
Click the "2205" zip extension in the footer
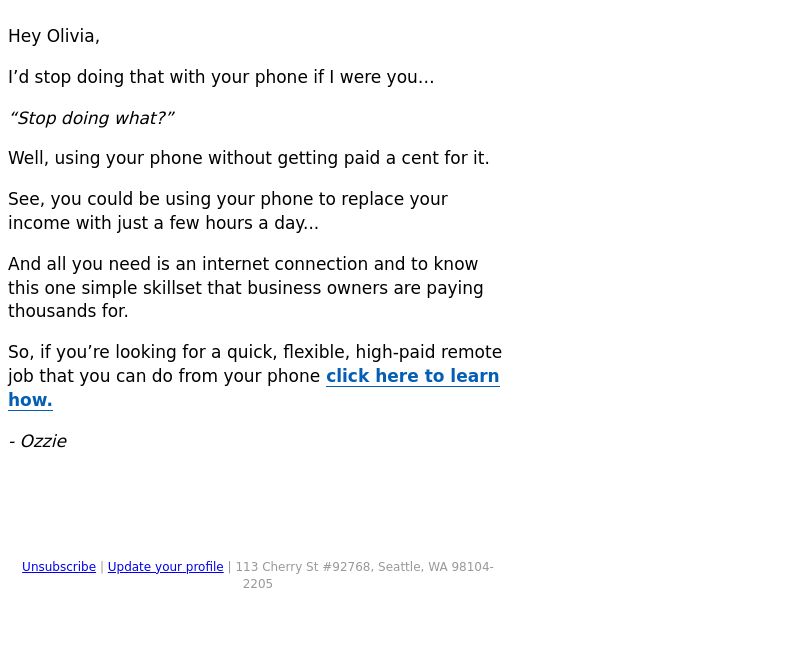pos(258,584)
